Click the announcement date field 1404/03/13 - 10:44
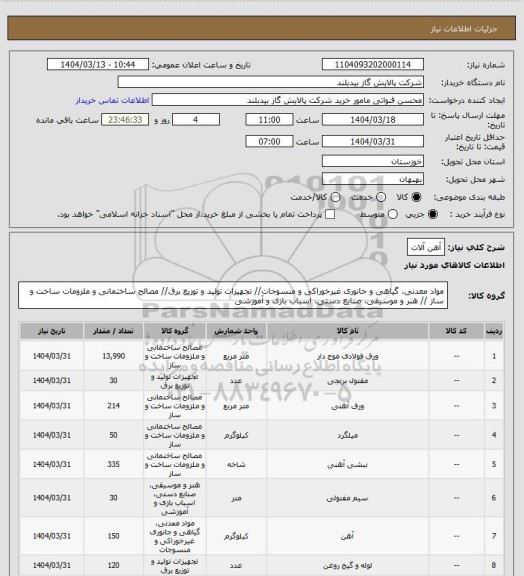This screenshot has width=524, height=576. point(98,65)
